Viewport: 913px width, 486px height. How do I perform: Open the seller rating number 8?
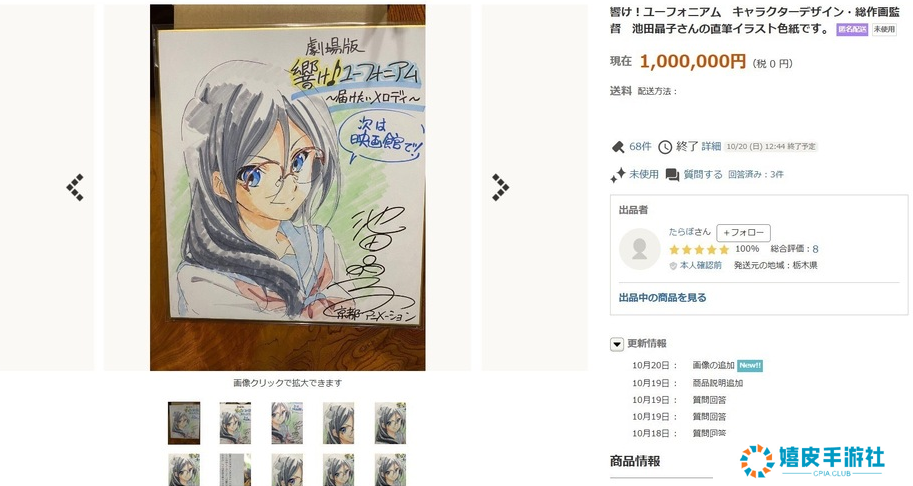tap(815, 249)
